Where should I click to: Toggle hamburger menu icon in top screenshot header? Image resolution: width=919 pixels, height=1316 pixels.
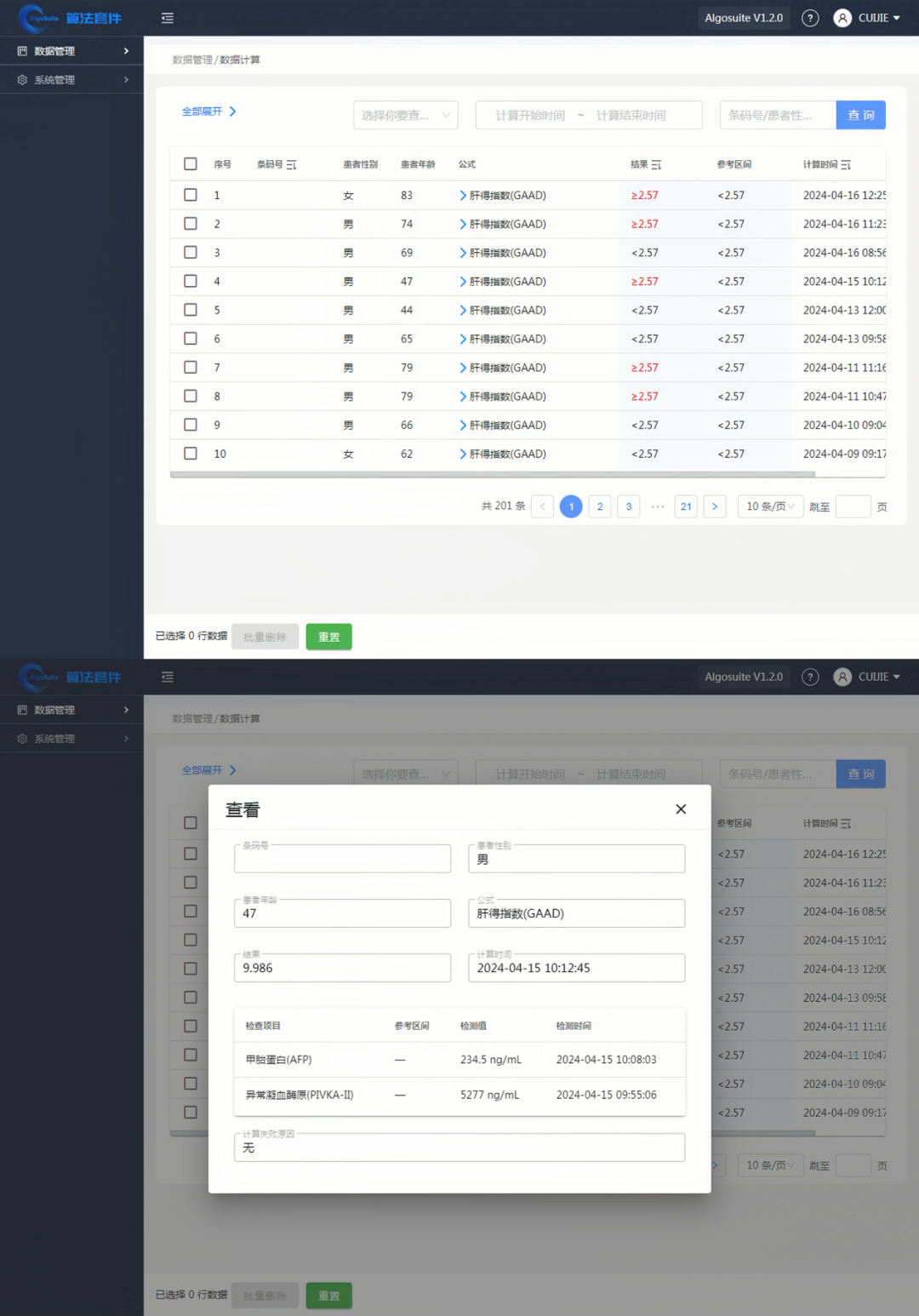167,18
